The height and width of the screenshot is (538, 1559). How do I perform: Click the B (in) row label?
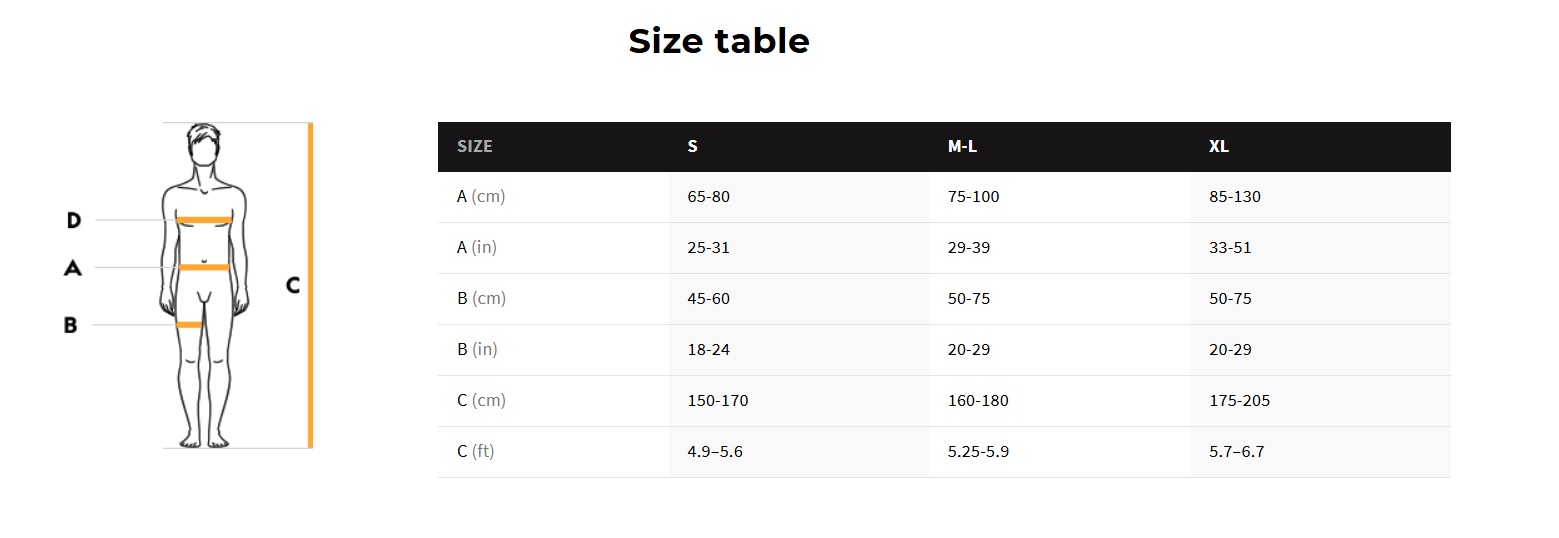tap(477, 350)
